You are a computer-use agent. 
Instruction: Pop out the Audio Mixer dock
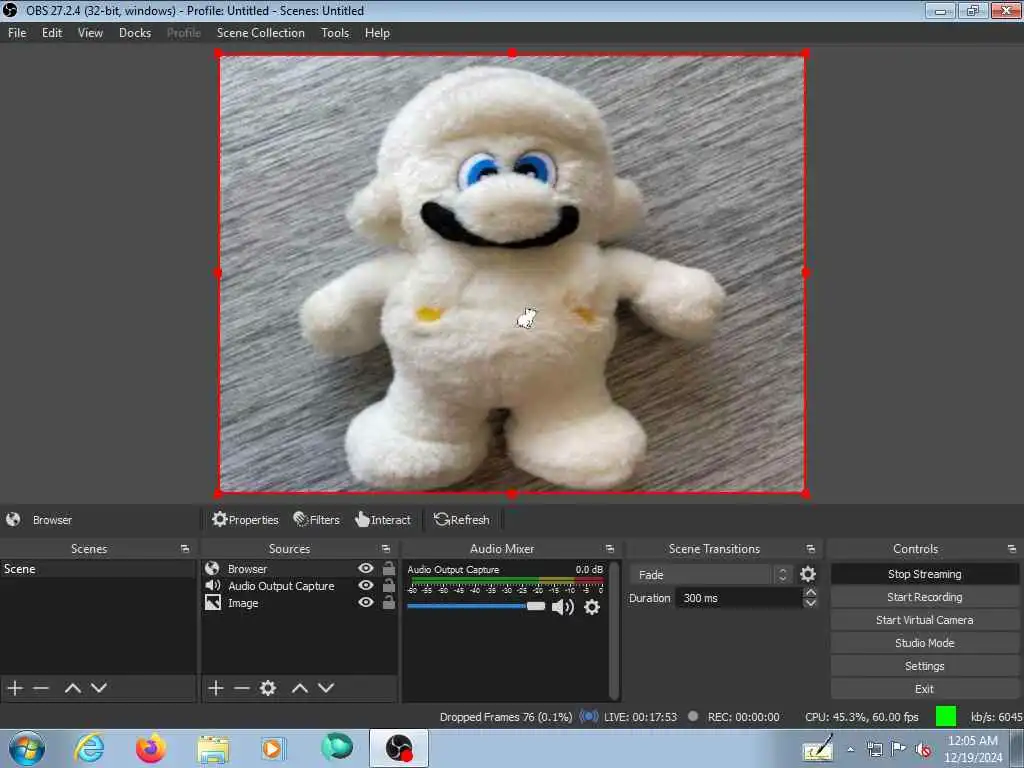609,549
